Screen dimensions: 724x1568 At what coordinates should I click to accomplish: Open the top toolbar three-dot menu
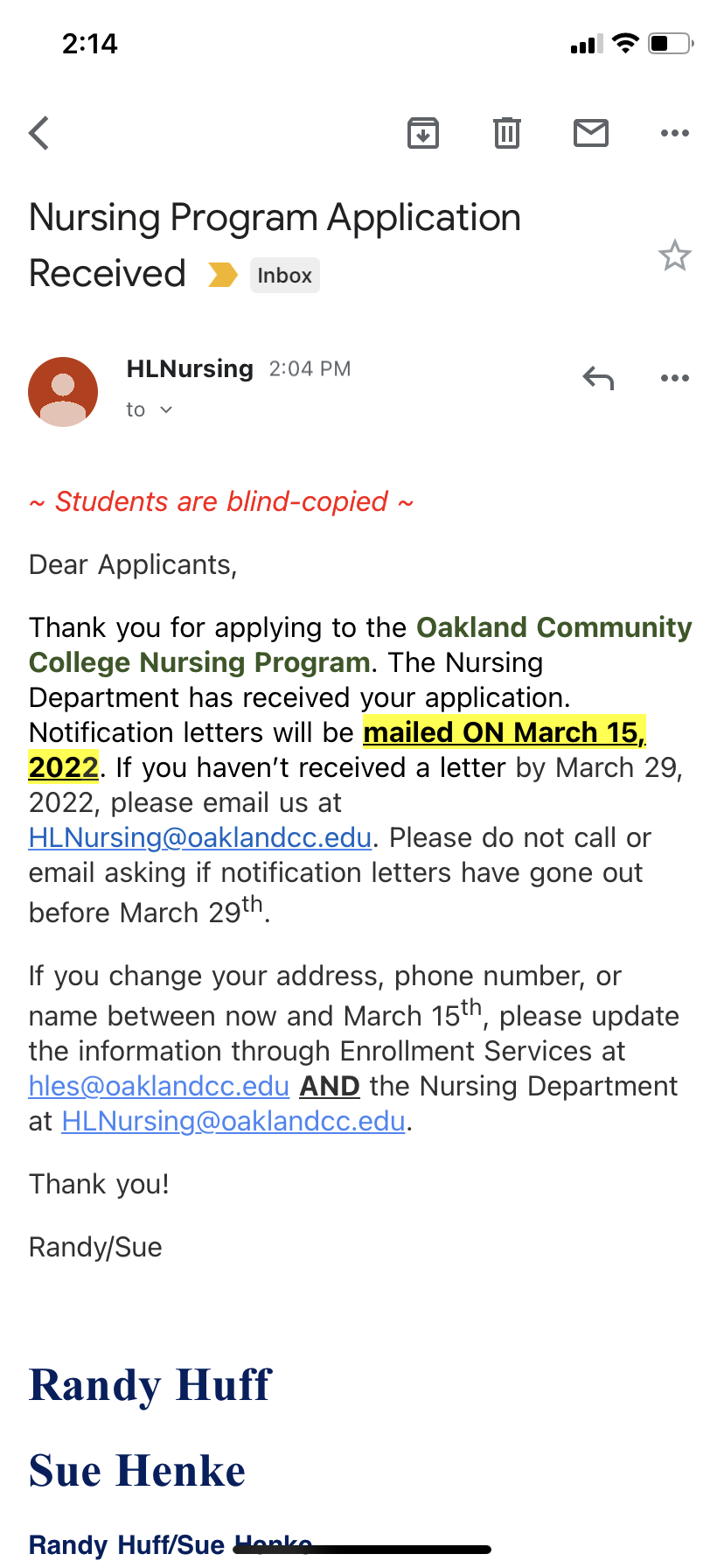pyautogui.click(x=675, y=133)
